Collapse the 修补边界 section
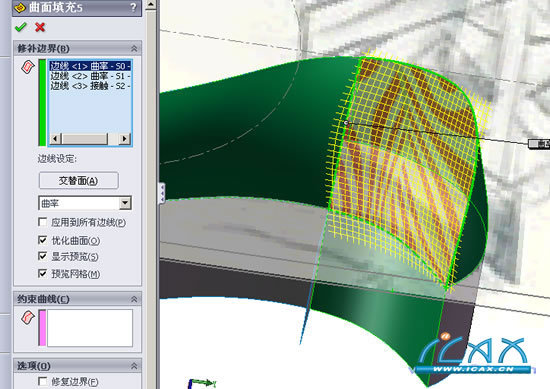The height and width of the screenshot is (389, 550). [x=134, y=48]
